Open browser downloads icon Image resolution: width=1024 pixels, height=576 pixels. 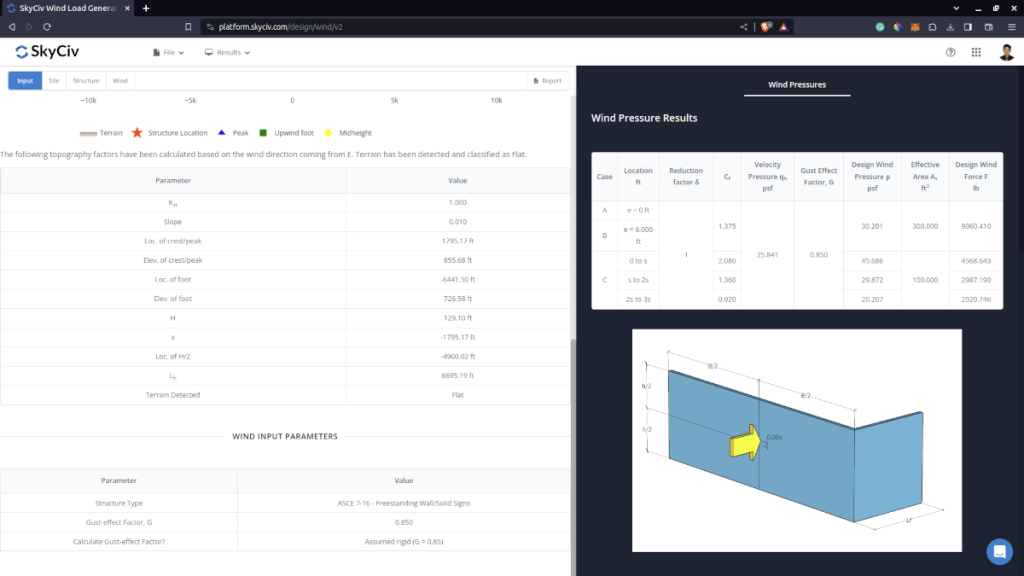pyautogui.click(x=950, y=26)
